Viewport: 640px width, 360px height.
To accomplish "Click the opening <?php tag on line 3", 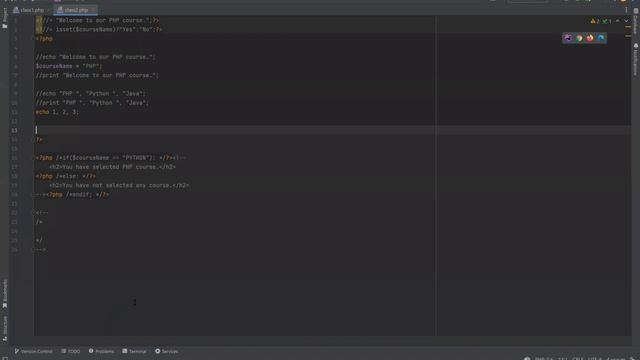I will pyautogui.click(x=44, y=39).
